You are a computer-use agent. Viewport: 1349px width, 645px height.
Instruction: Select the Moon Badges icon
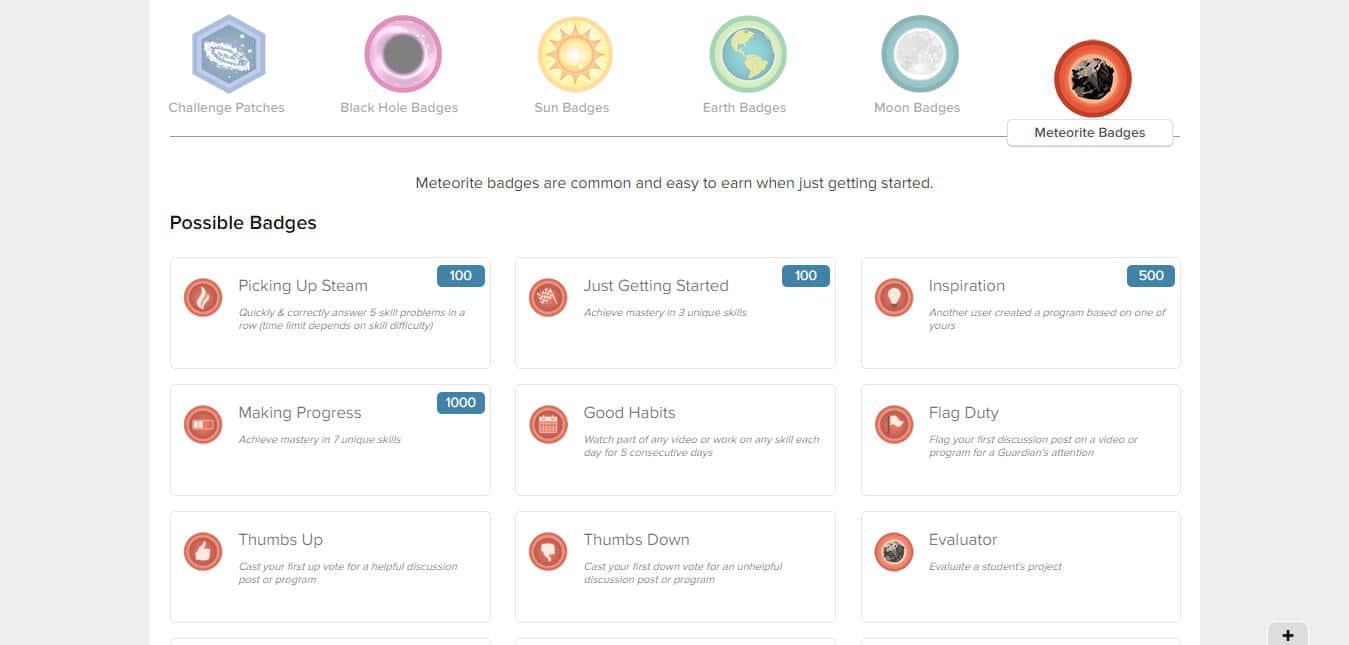tap(919, 54)
